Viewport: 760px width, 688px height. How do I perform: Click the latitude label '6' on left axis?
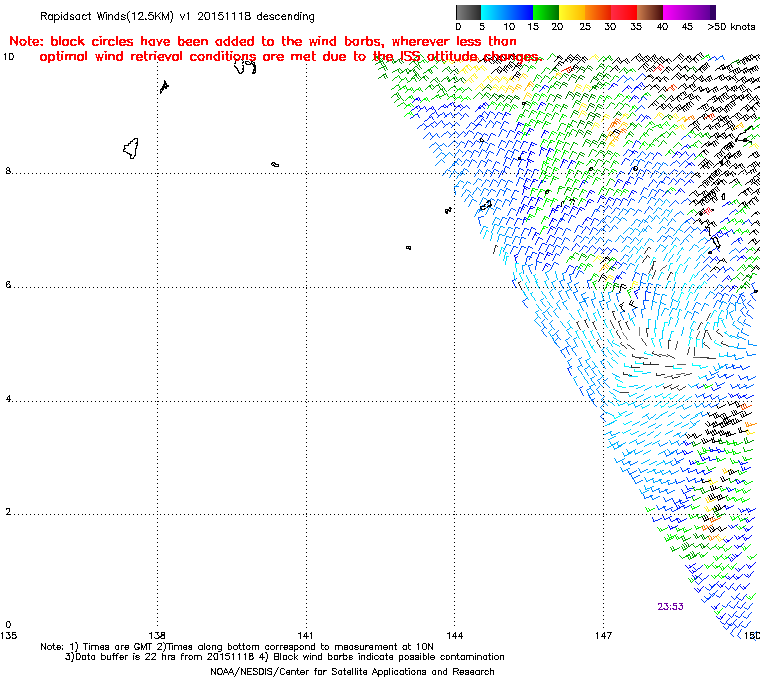click(8, 285)
